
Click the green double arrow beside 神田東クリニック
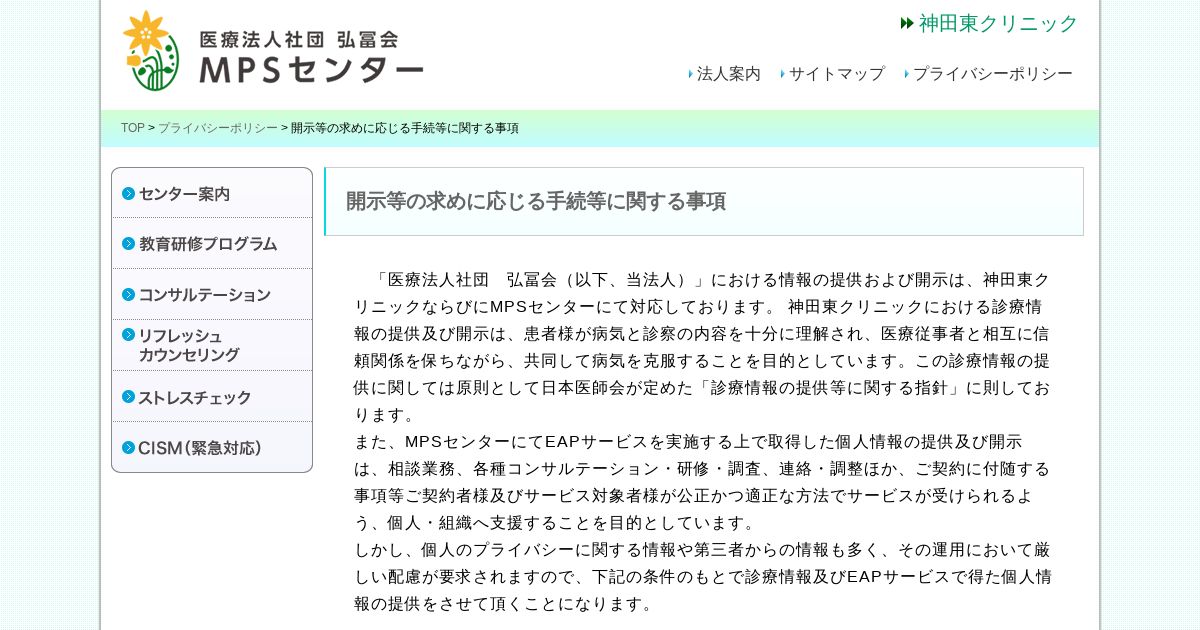[x=907, y=23]
